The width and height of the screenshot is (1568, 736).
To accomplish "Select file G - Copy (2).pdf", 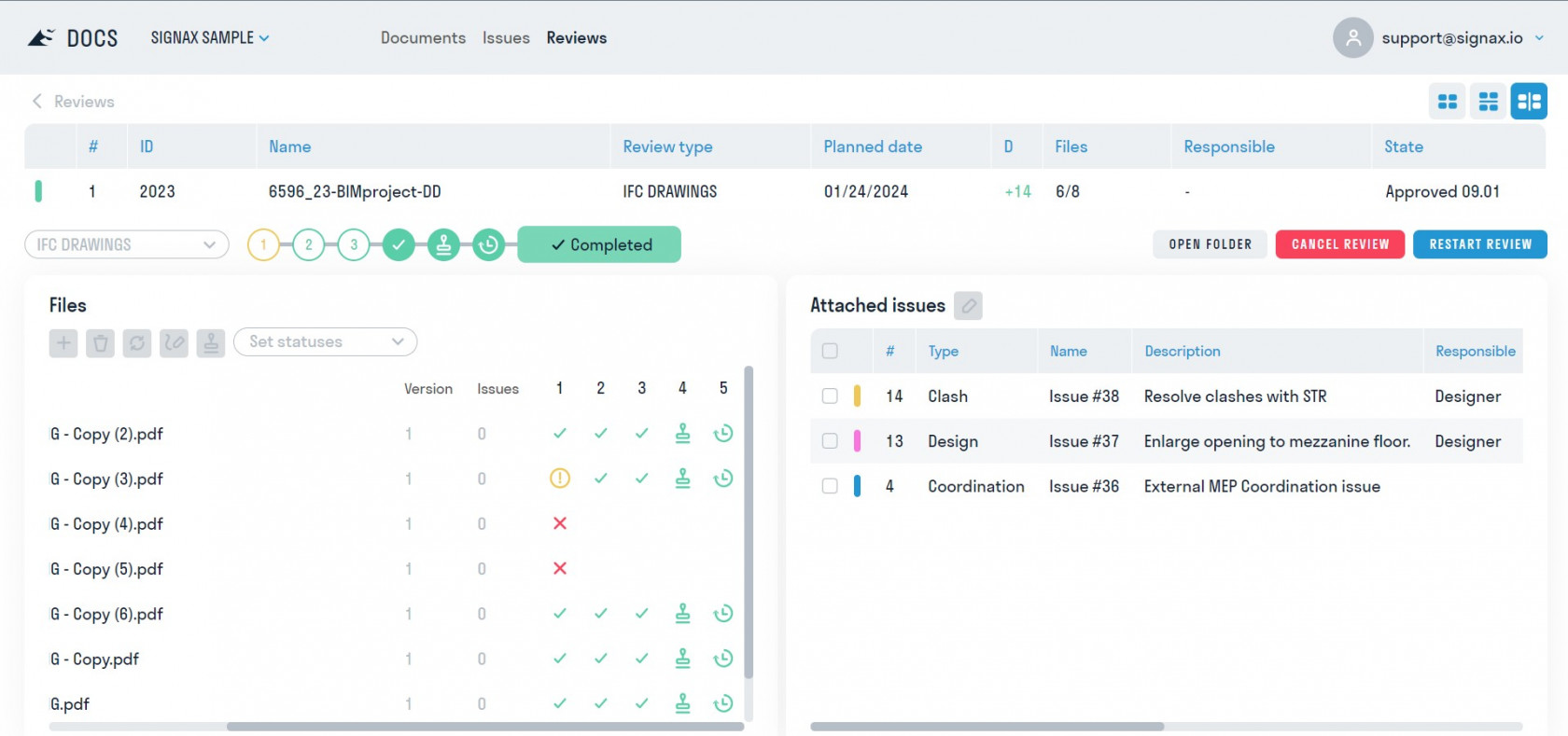I will tap(106, 434).
